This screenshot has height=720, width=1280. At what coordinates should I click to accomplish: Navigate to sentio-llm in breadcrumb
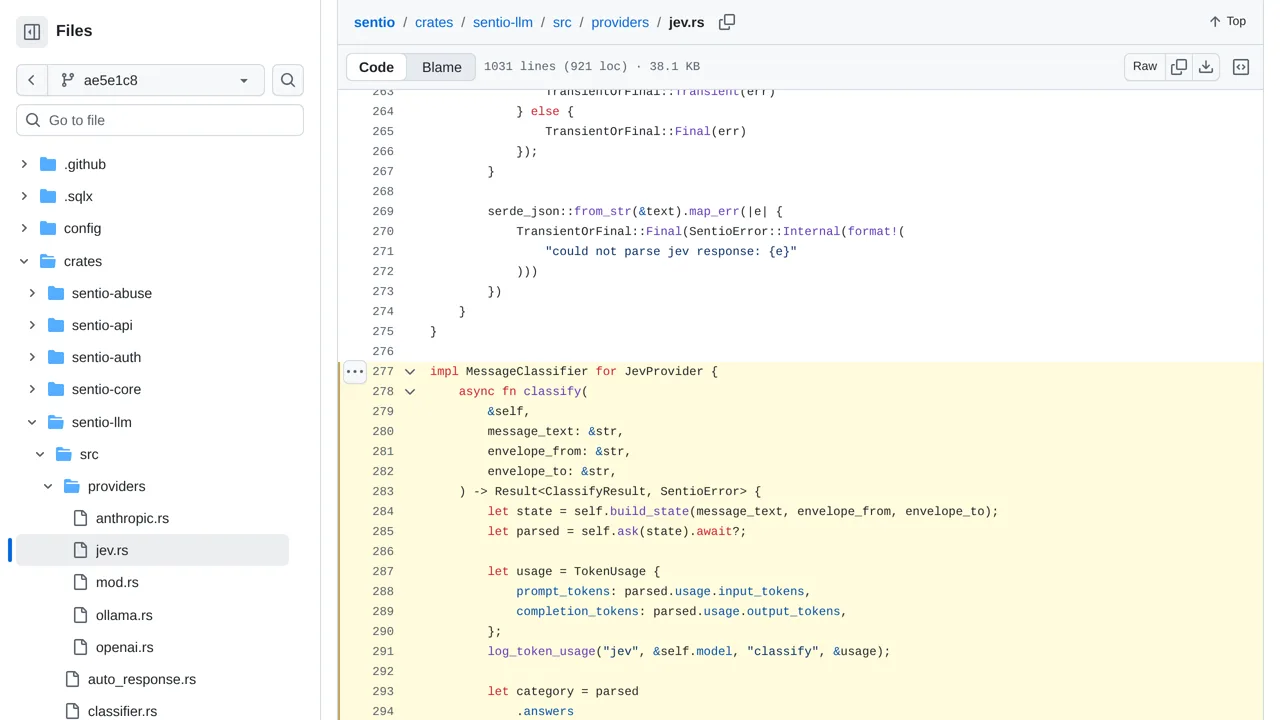[x=503, y=22]
